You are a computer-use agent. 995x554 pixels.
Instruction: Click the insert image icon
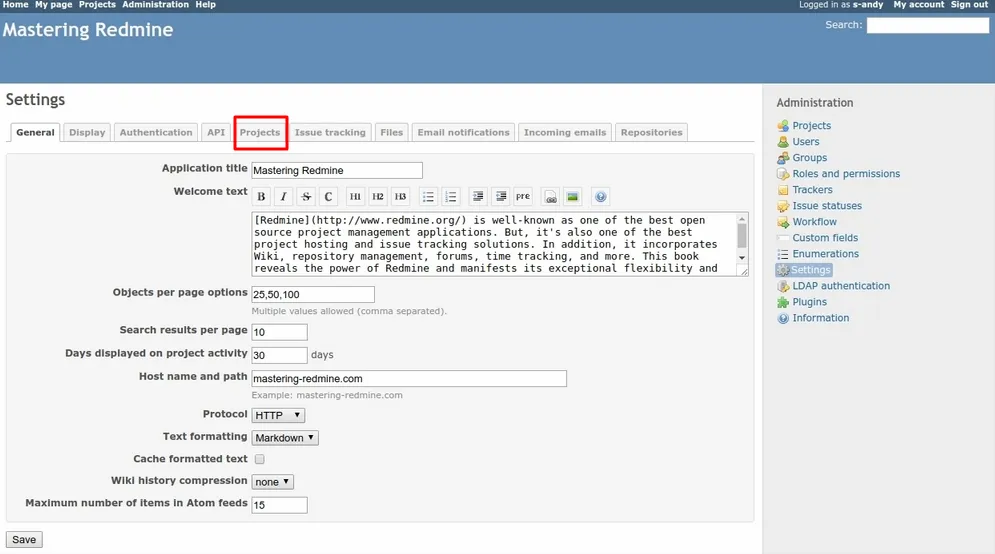pyautogui.click(x=572, y=197)
